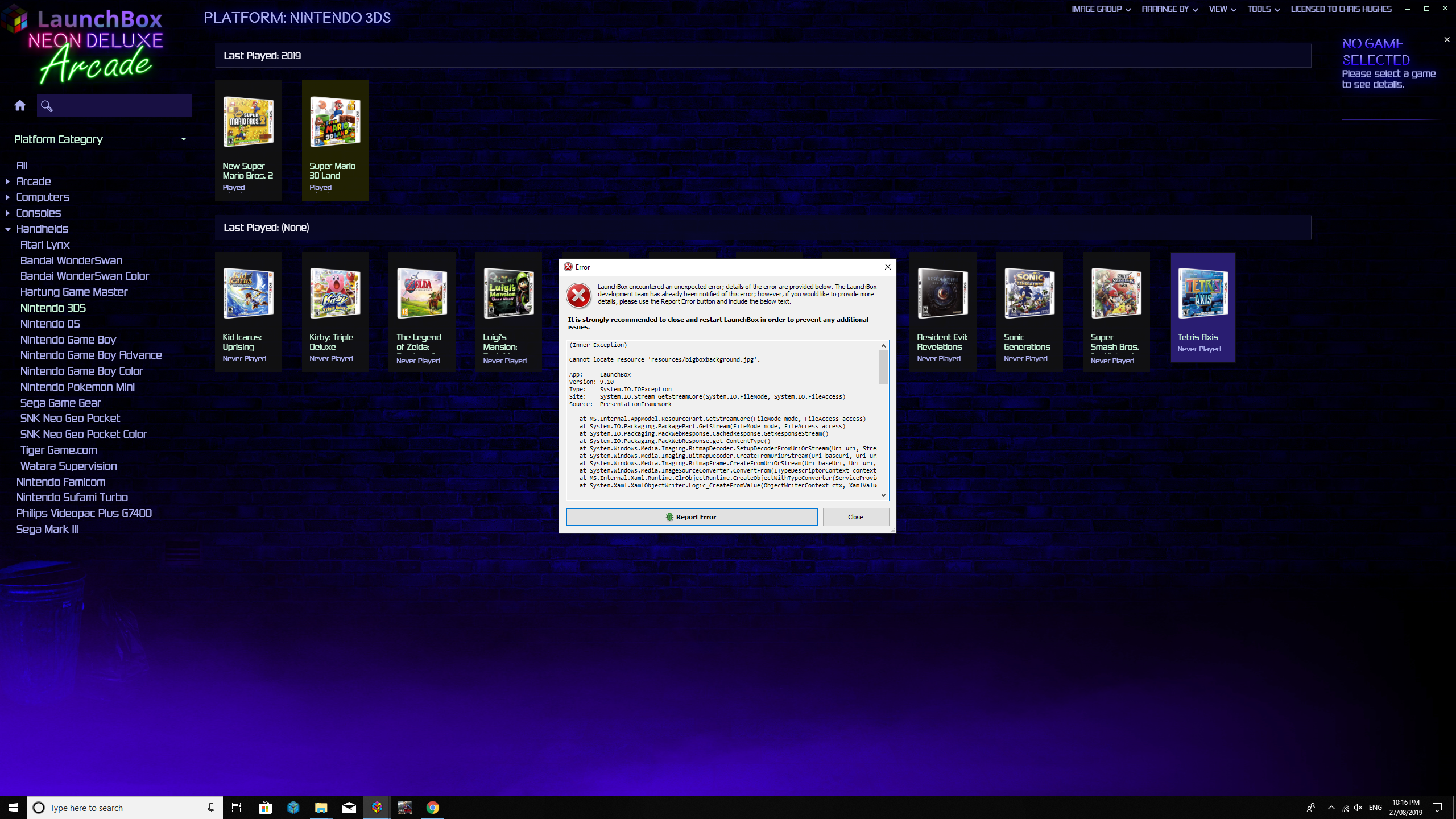The height and width of the screenshot is (819, 1456).
Task: Open File Explorer from taskbar
Action: pyautogui.click(x=321, y=808)
